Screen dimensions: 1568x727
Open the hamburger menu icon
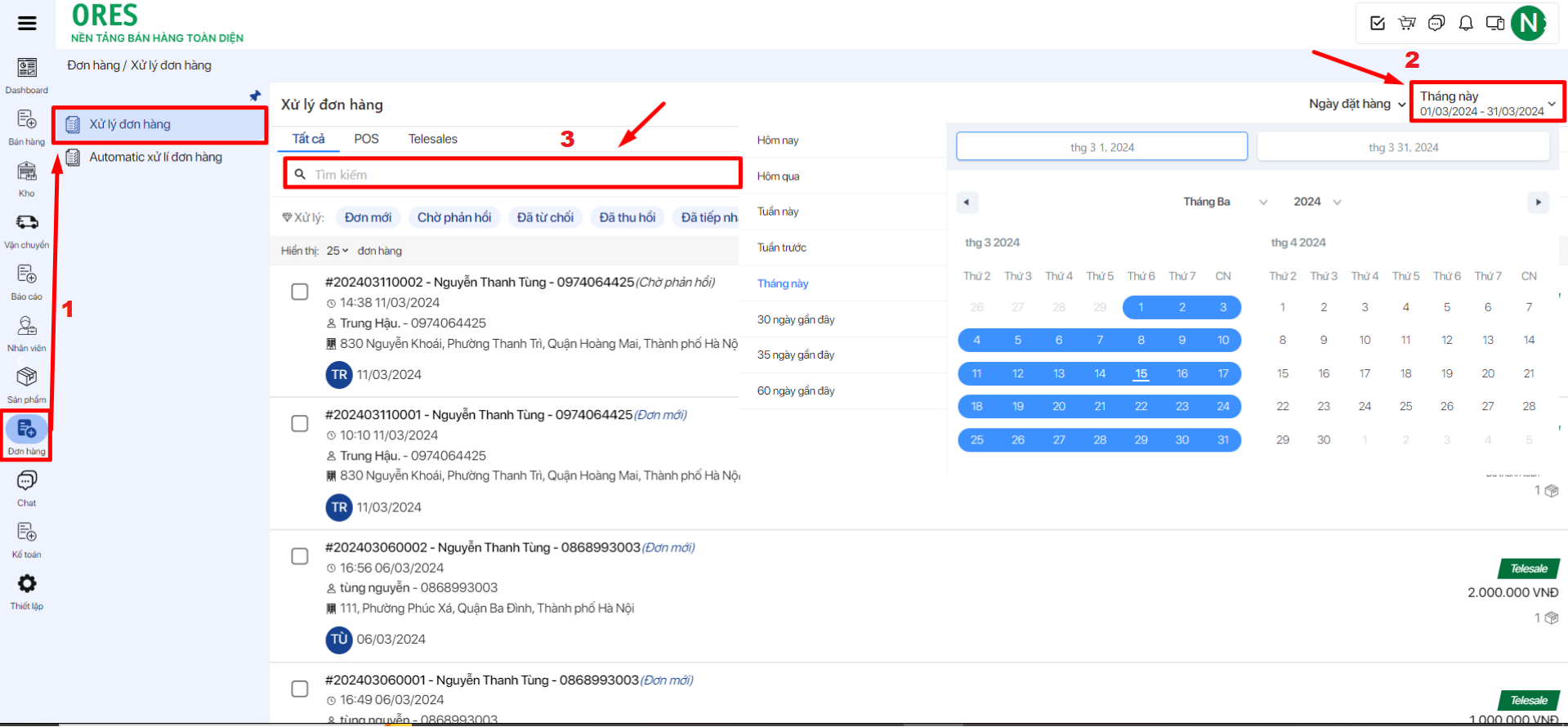(27, 23)
